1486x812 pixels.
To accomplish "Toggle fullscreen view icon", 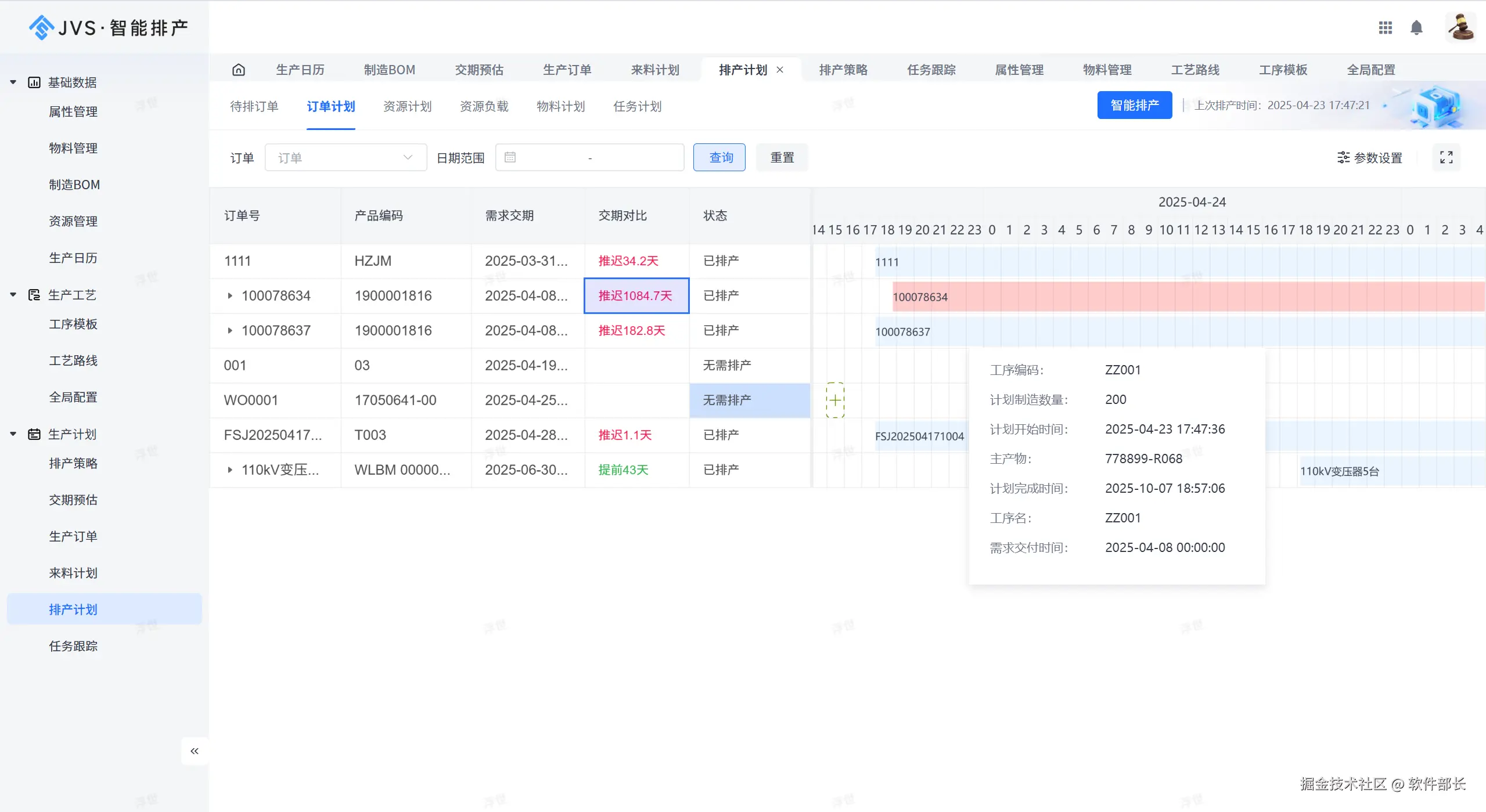I will 1446,157.
